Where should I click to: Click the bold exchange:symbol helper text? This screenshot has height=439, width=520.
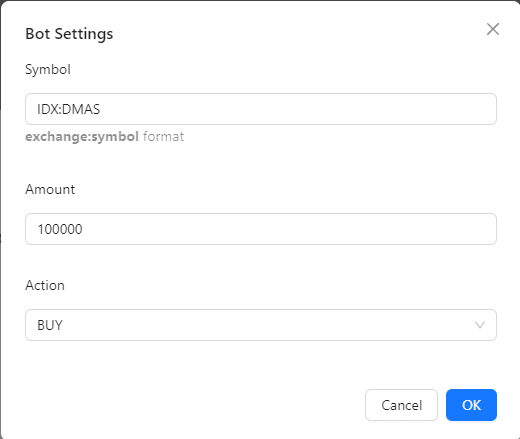pyautogui.click(x=82, y=137)
